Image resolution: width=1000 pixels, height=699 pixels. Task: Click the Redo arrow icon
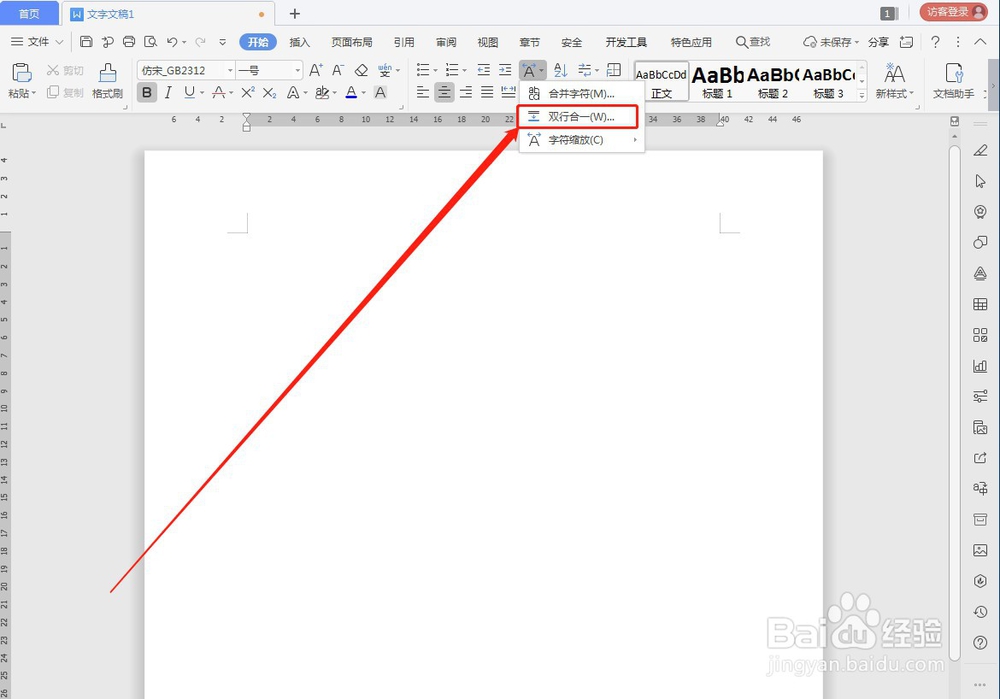click(200, 42)
